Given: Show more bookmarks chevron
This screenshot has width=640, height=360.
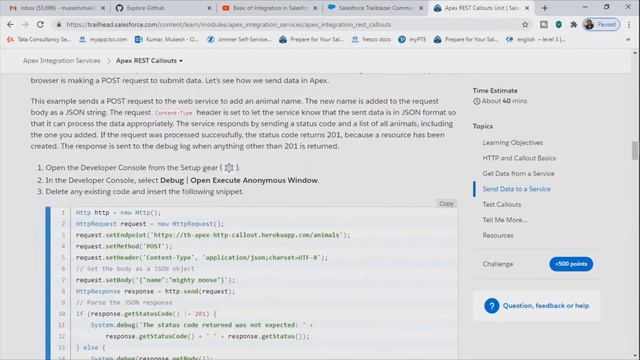Looking at the screenshot, I should 628,40.
